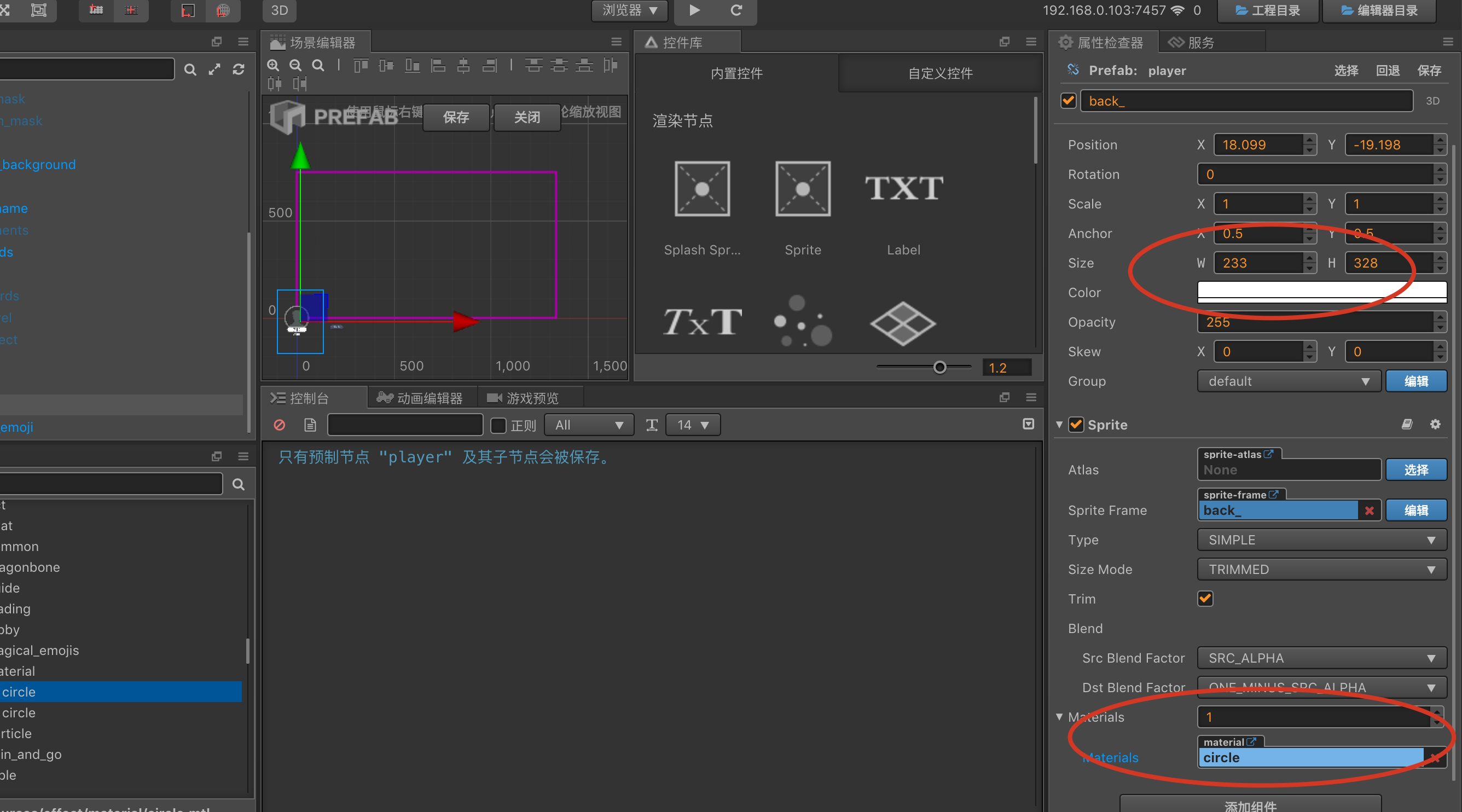Open the Group default dropdown
This screenshot has height=812, width=1462.
1289,381
